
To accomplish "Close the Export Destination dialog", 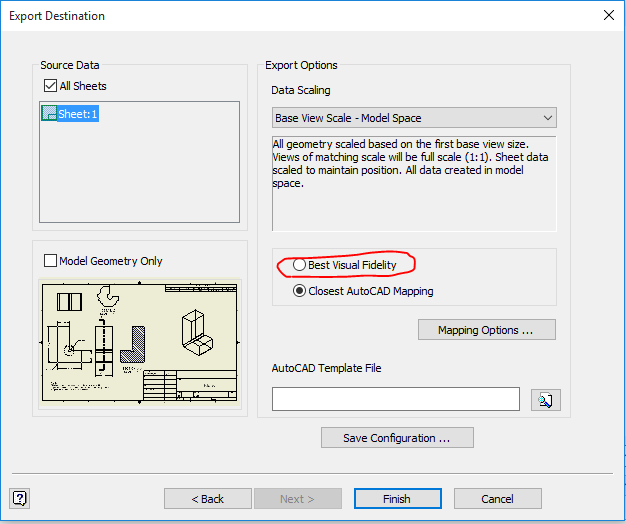I will (x=608, y=16).
